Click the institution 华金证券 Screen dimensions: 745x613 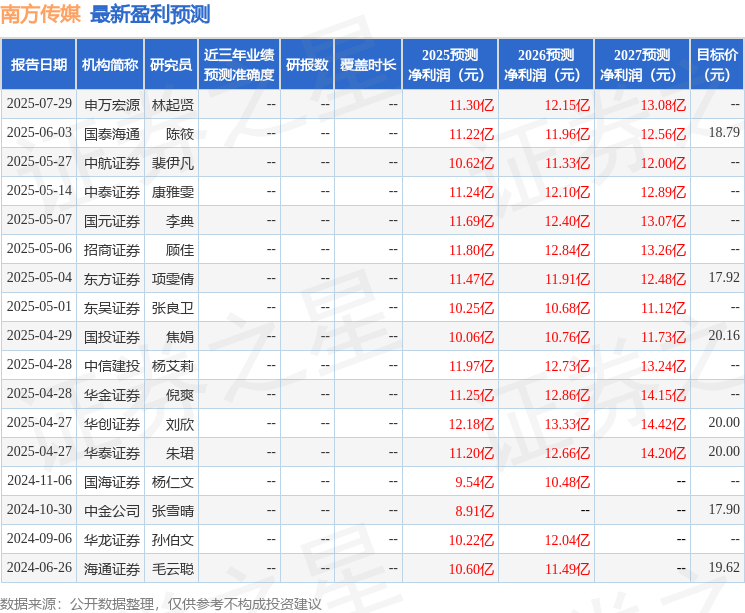pyautogui.click(x=112, y=394)
